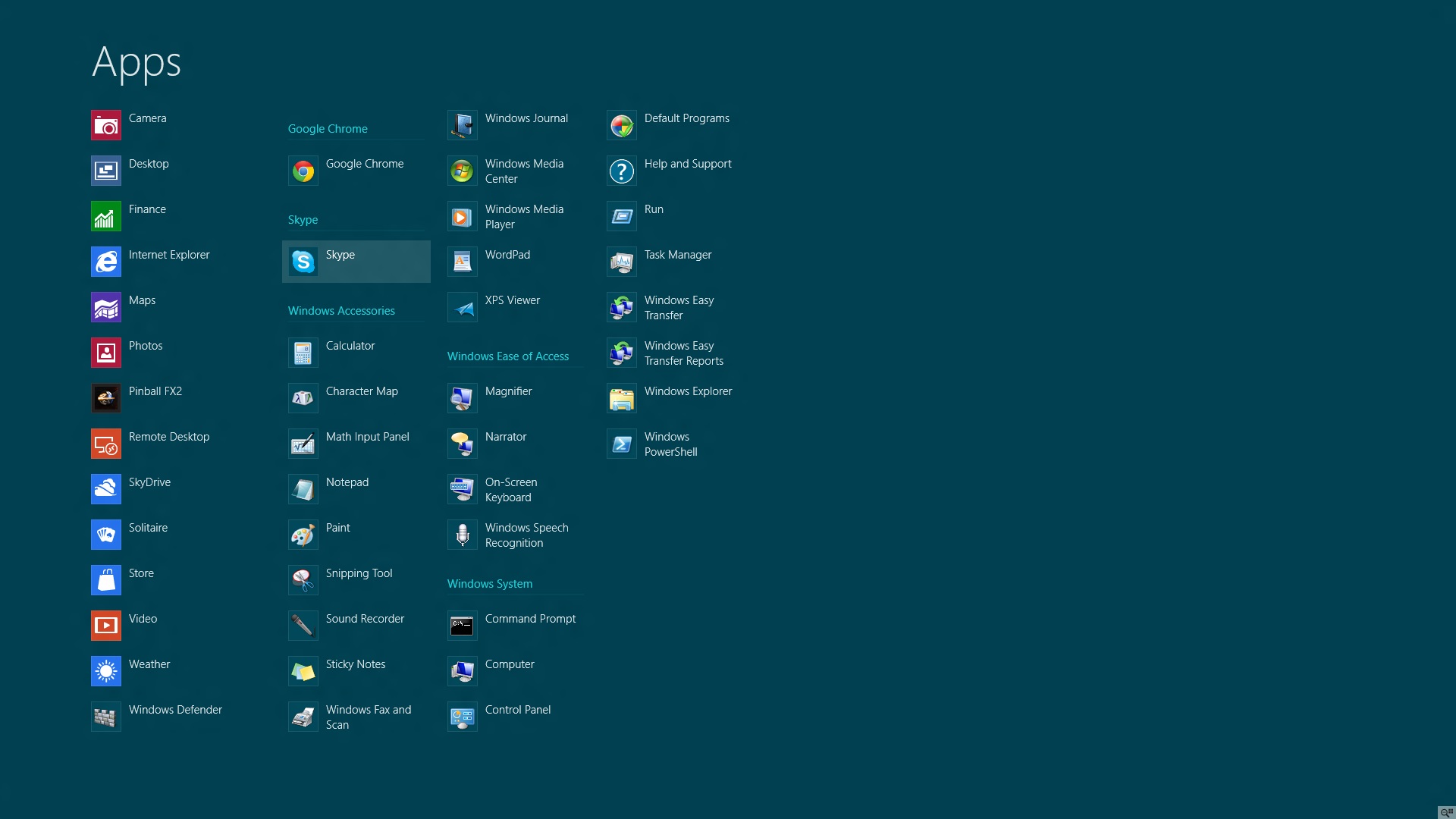
Task: Select the Windows Accessories group header
Action: click(x=341, y=311)
